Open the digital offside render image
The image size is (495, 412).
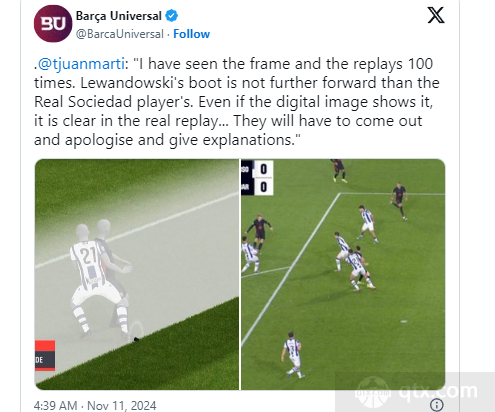(x=137, y=274)
